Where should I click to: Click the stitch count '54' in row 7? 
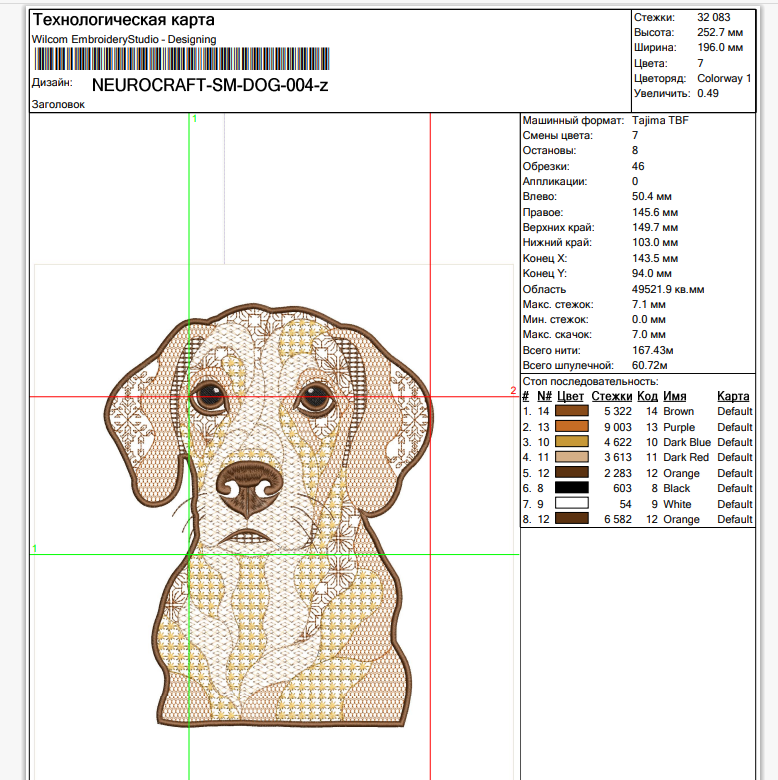(625, 504)
